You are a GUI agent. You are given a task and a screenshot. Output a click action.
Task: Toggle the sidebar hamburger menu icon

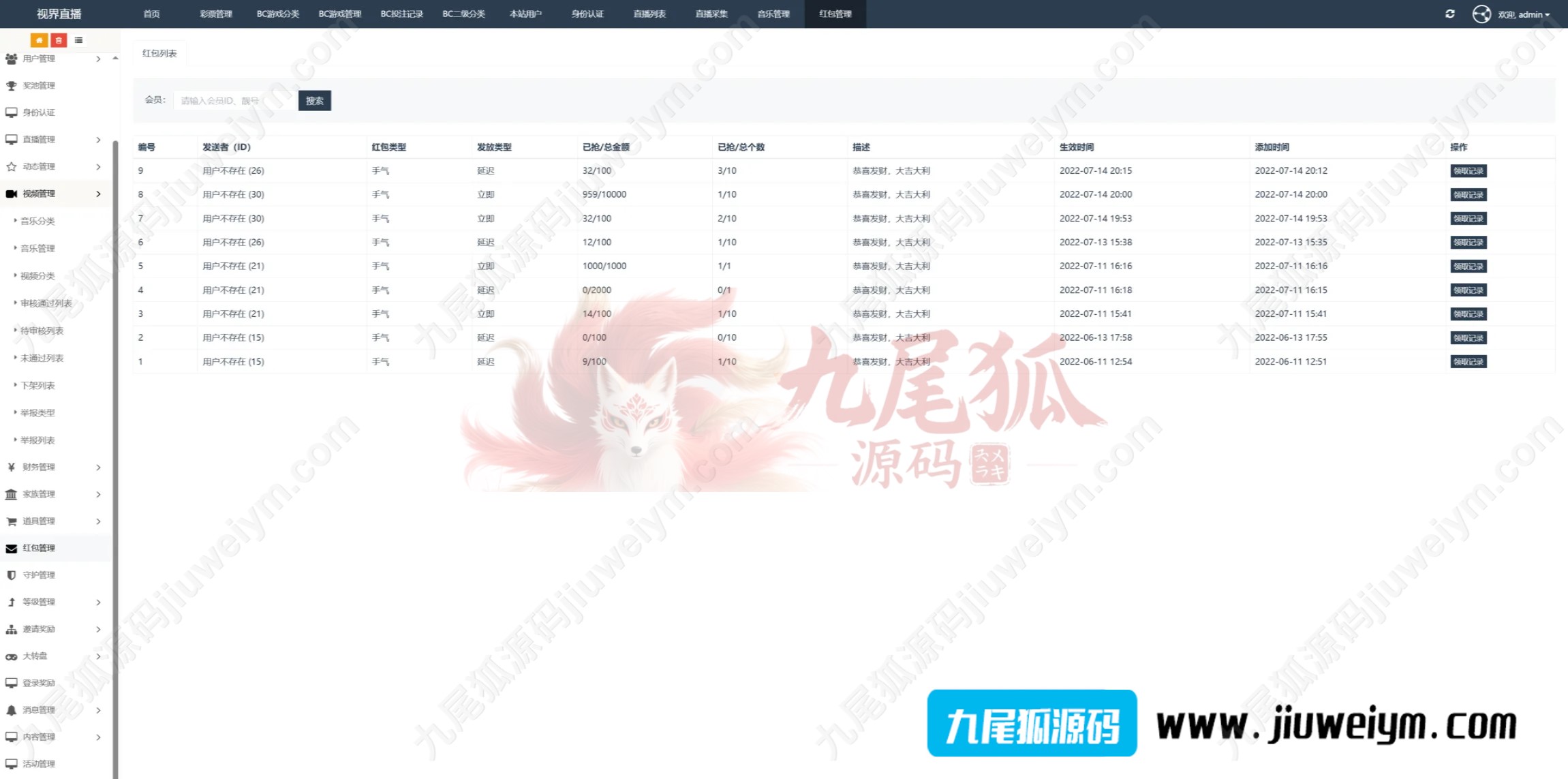tap(79, 40)
